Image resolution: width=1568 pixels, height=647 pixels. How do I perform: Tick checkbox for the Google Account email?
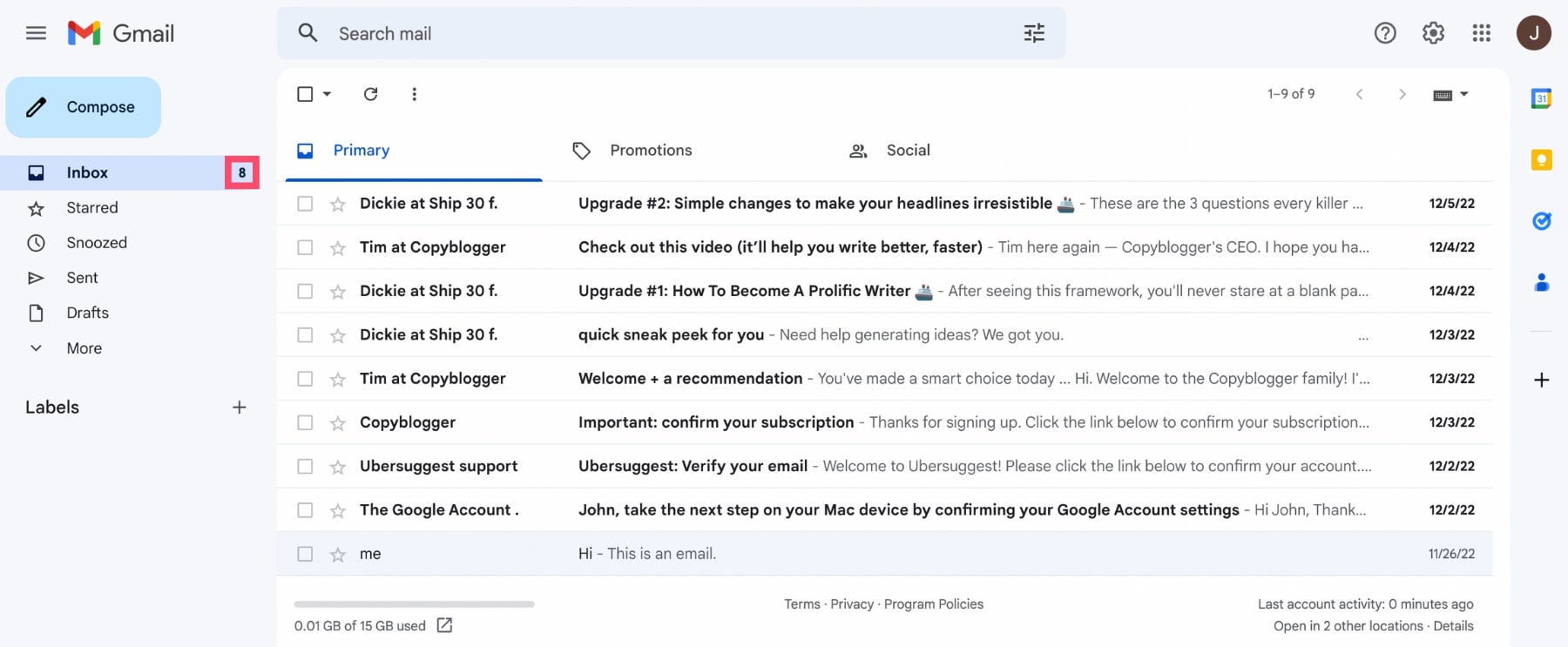305,510
